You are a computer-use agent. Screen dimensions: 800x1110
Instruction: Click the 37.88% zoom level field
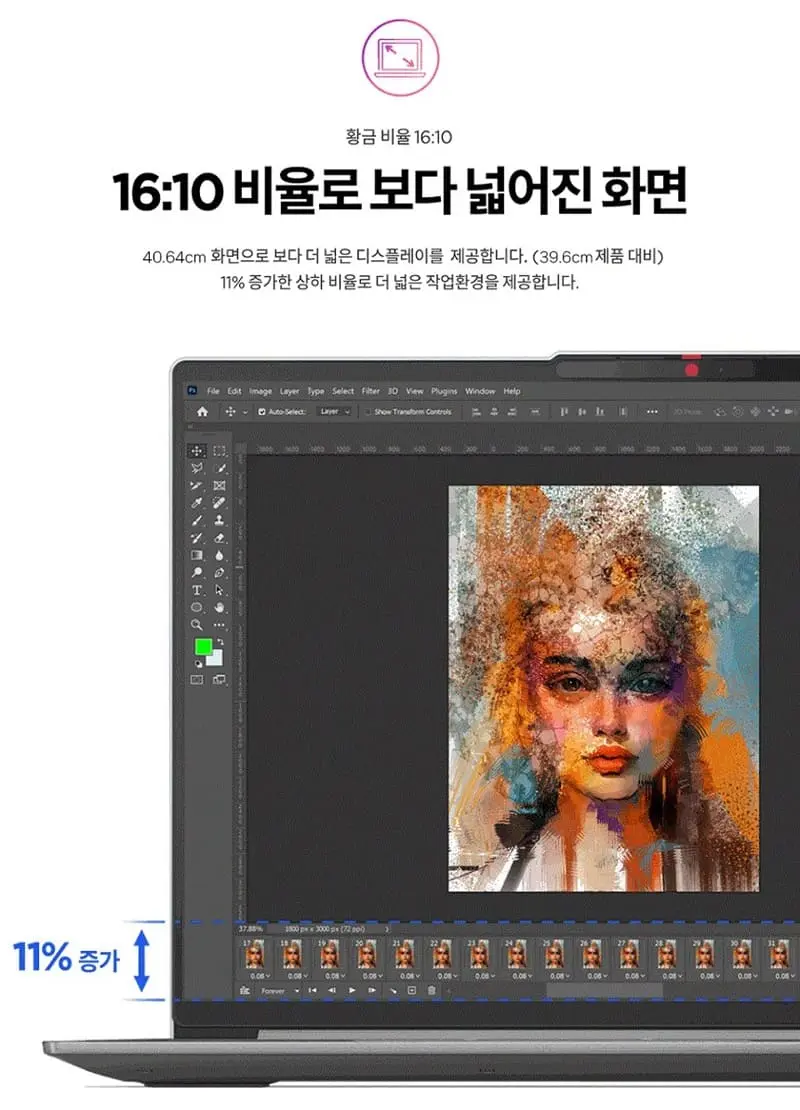(x=251, y=928)
